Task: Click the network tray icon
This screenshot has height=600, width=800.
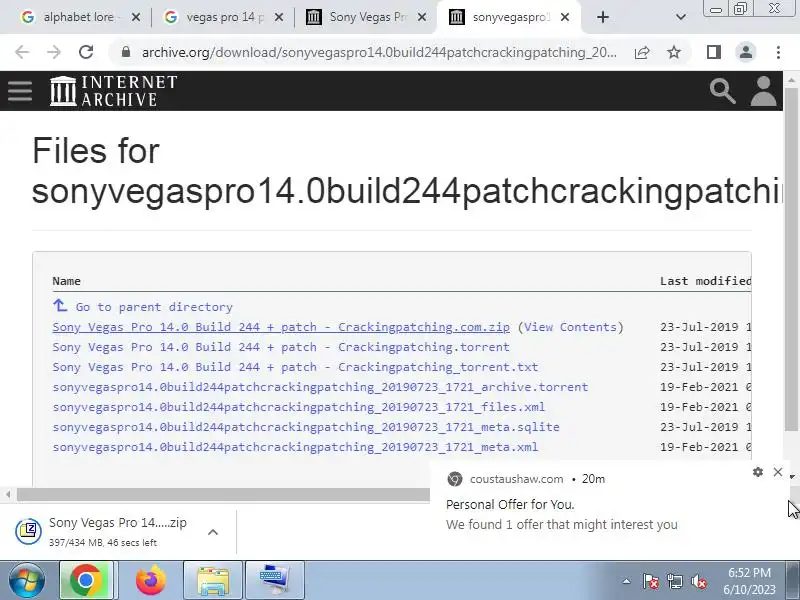Action: coord(674,581)
